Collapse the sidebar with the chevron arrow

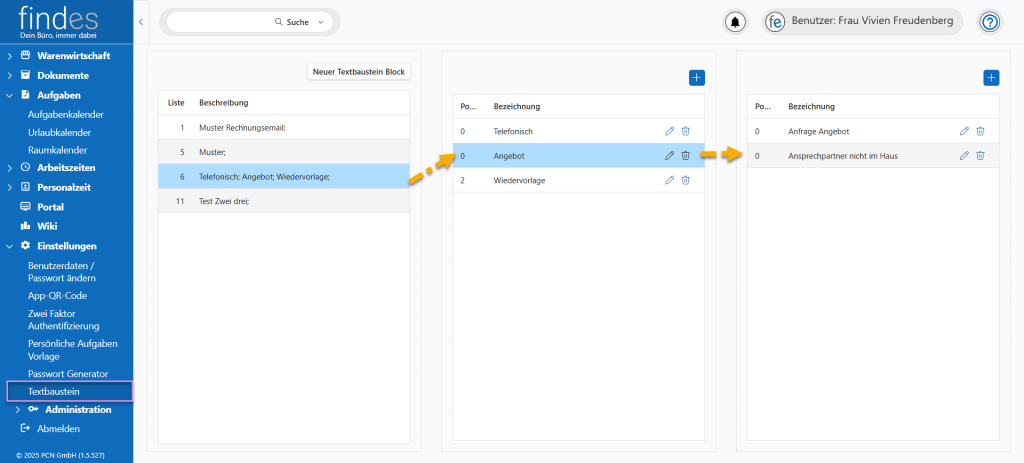pos(141,22)
